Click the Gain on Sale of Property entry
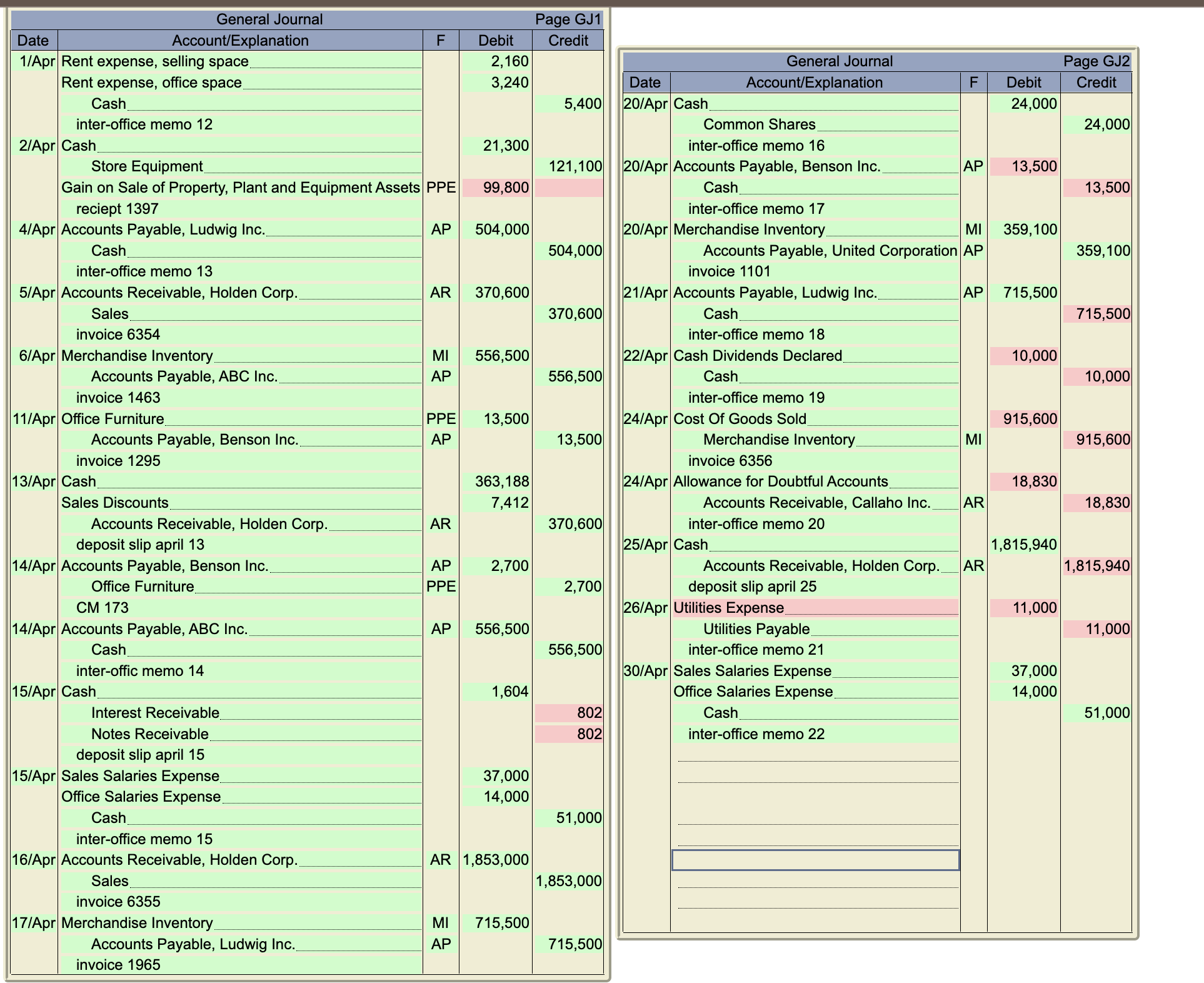The height and width of the screenshot is (983, 1204). pyautogui.click(x=239, y=186)
